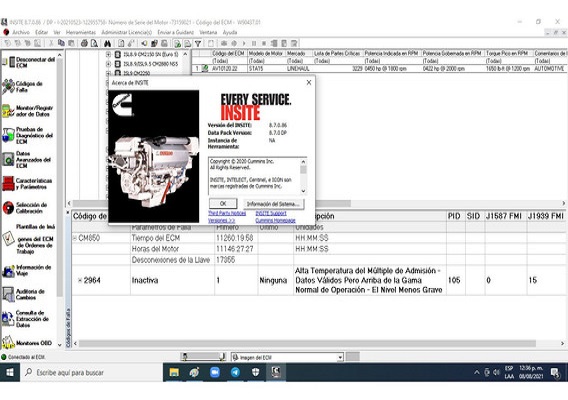Click the Windows search box
Image resolution: width=568 pixels, height=400 pixels.
[91, 372]
